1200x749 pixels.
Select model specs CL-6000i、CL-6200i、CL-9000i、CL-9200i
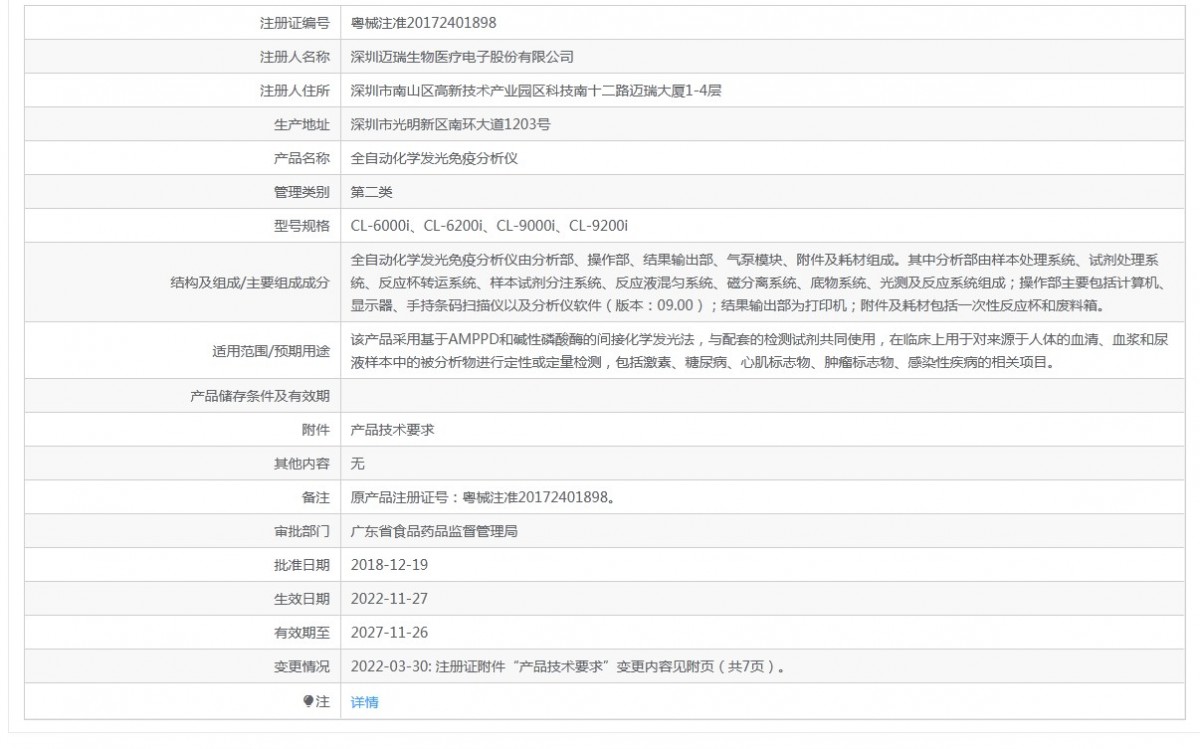489,226
